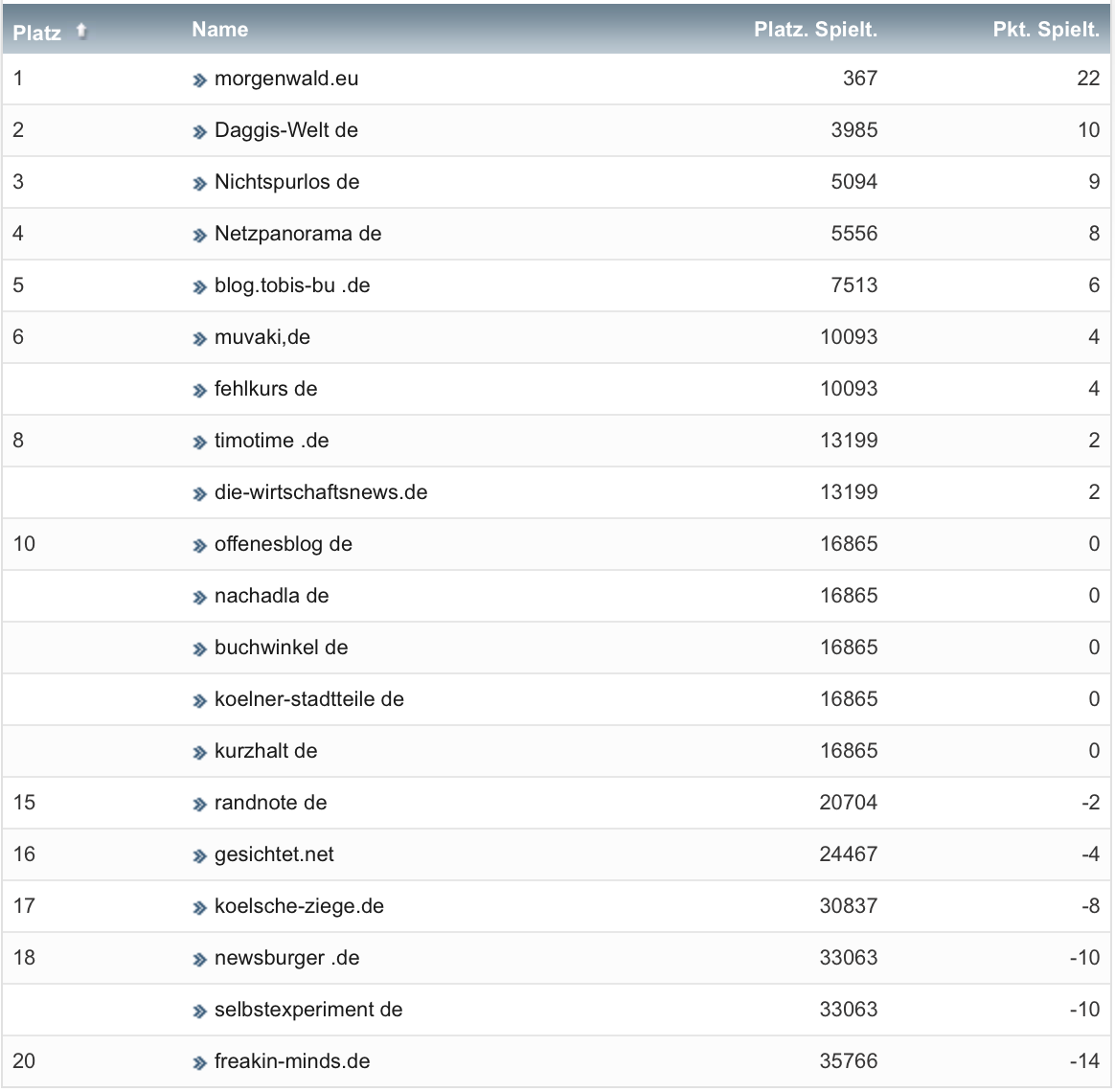1115x1092 pixels.
Task: Select rank number 20 in Platz column
Action: (24, 1061)
